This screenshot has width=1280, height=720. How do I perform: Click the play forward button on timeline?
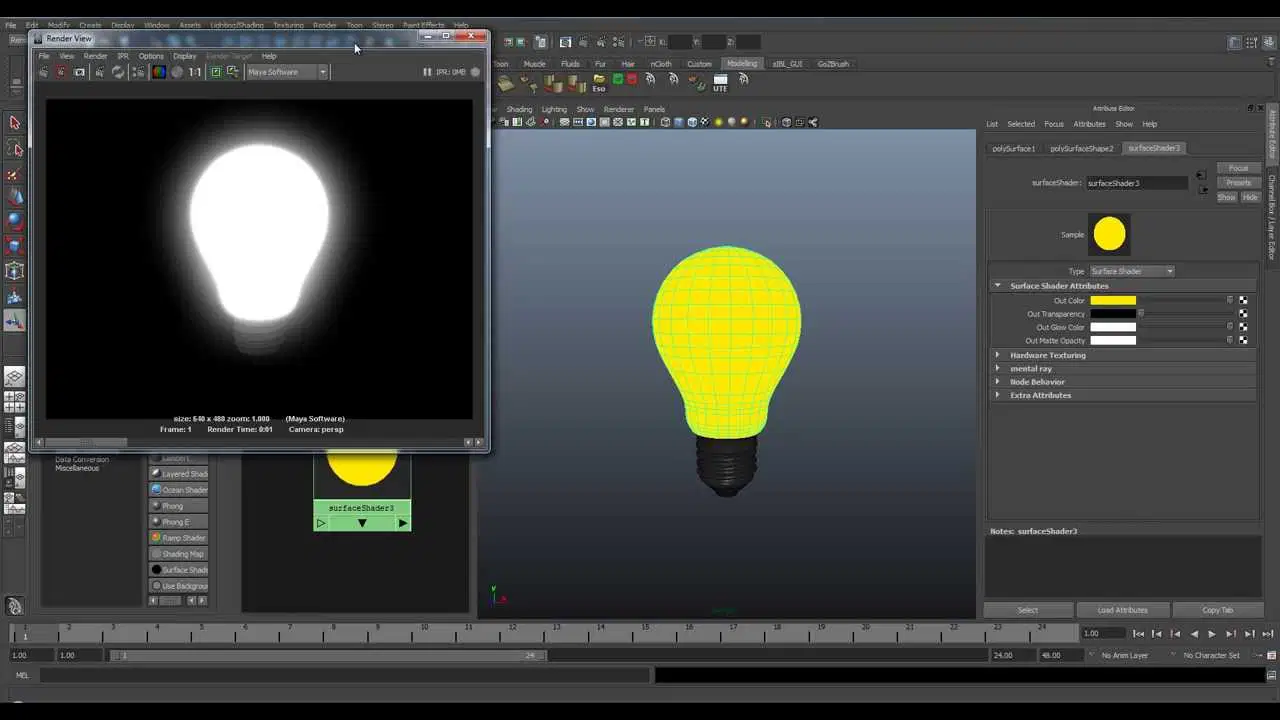click(1212, 634)
